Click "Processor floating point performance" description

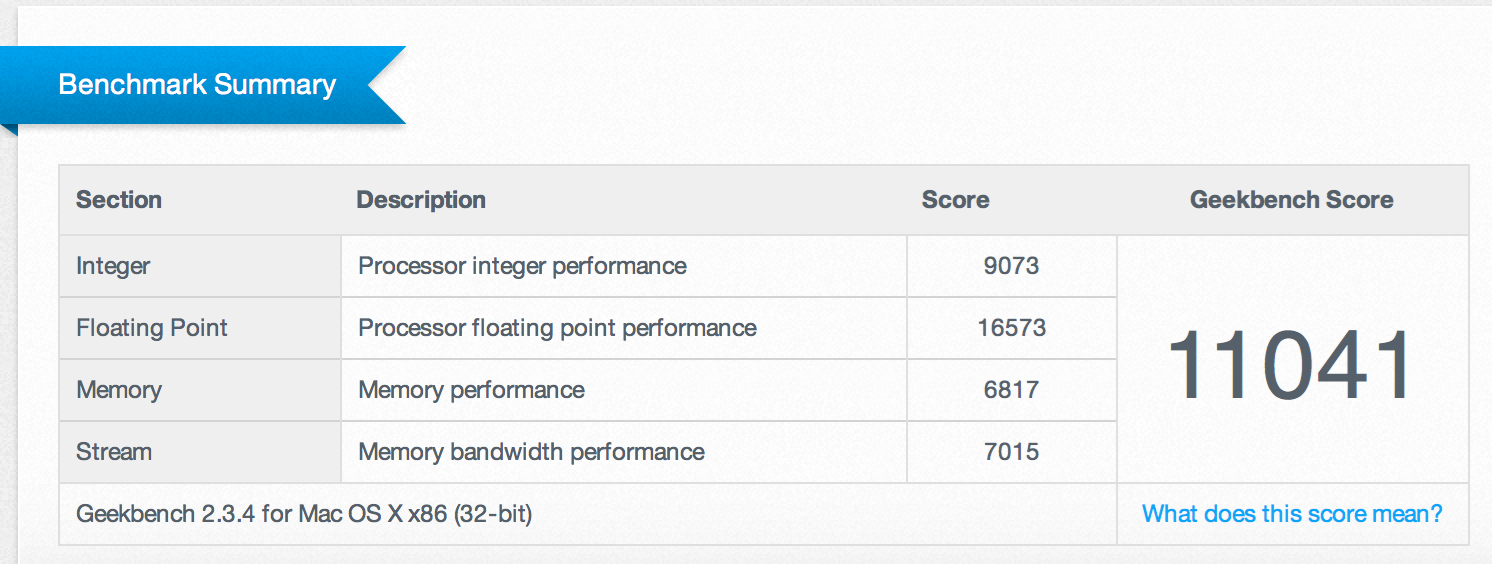coord(557,328)
